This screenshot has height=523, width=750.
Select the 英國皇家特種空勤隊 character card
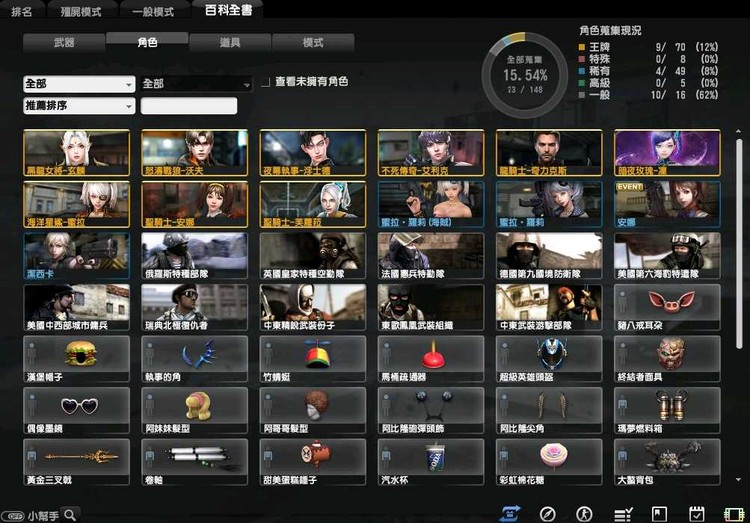click(313, 256)
